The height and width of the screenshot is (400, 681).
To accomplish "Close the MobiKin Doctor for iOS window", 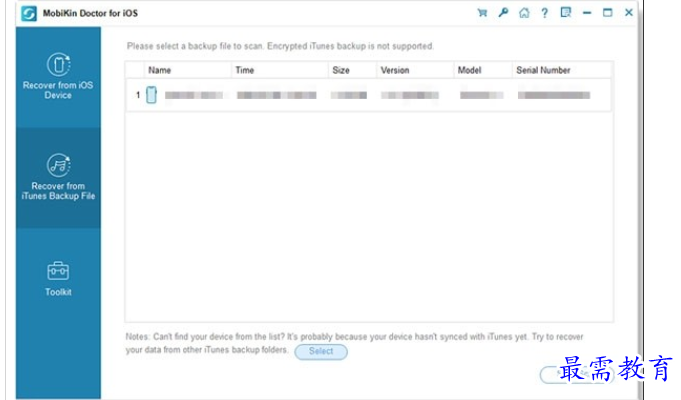I will click(x=628, y=13).
